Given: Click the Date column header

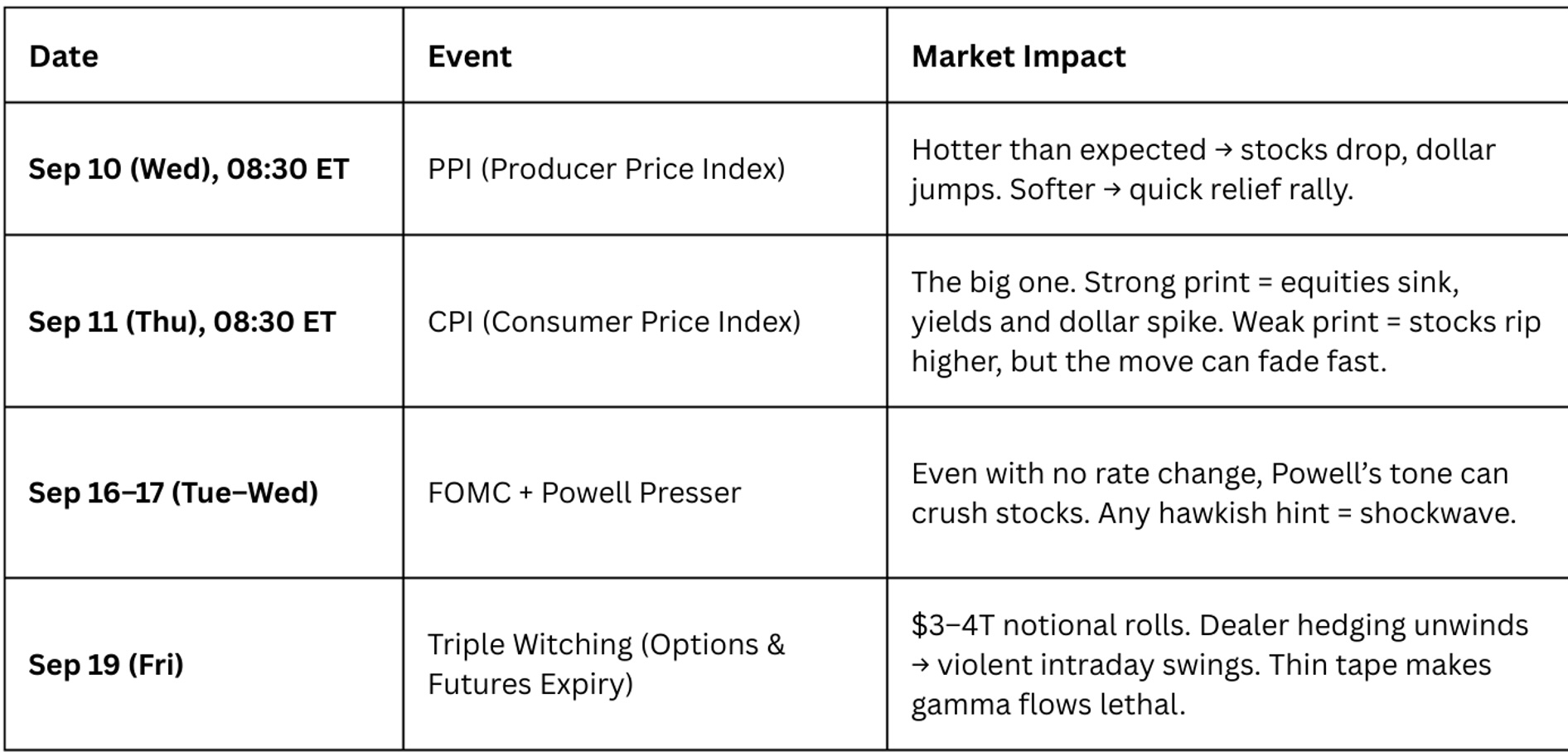Looking at the screenshot, I should (64, 56).
